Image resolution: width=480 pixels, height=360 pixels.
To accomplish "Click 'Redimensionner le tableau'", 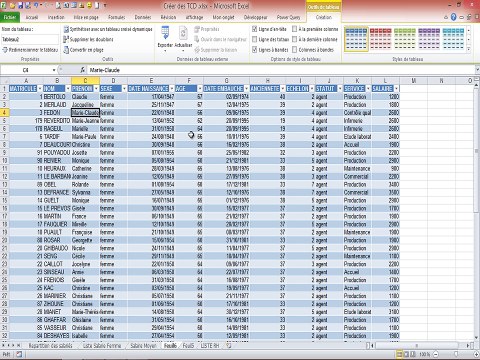I will click(30, 50).
